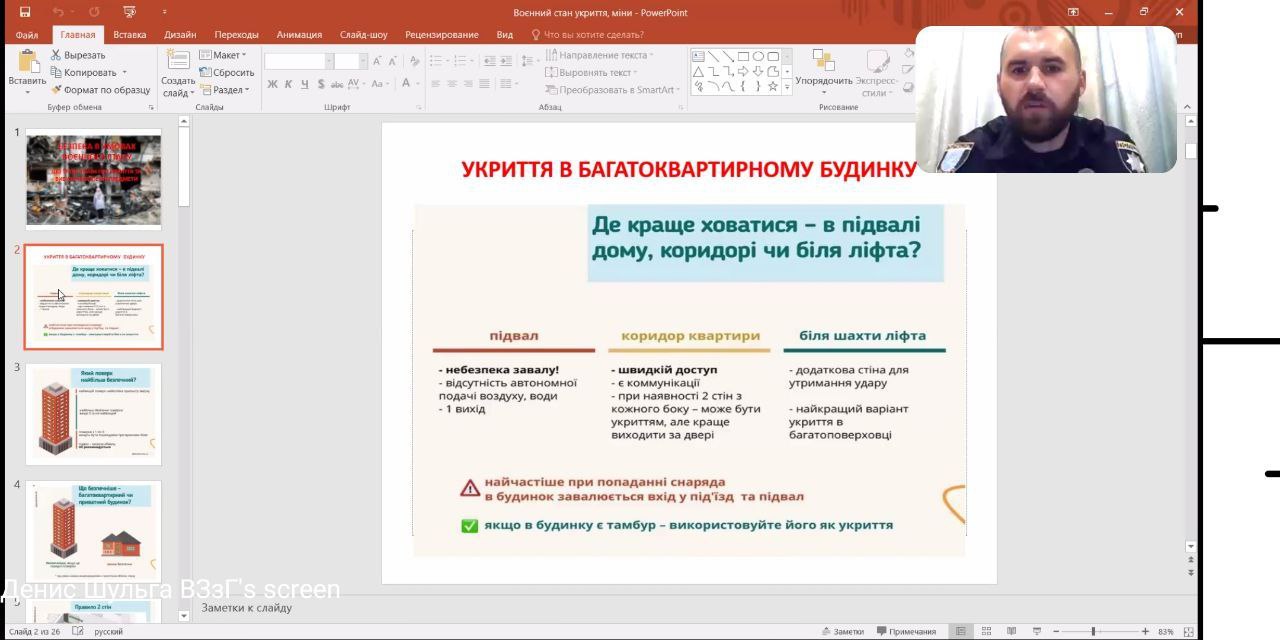1280x640 pixels.
Task: Open the Insert (Вставка) ribbon tab
Action: tap(129, 34)
